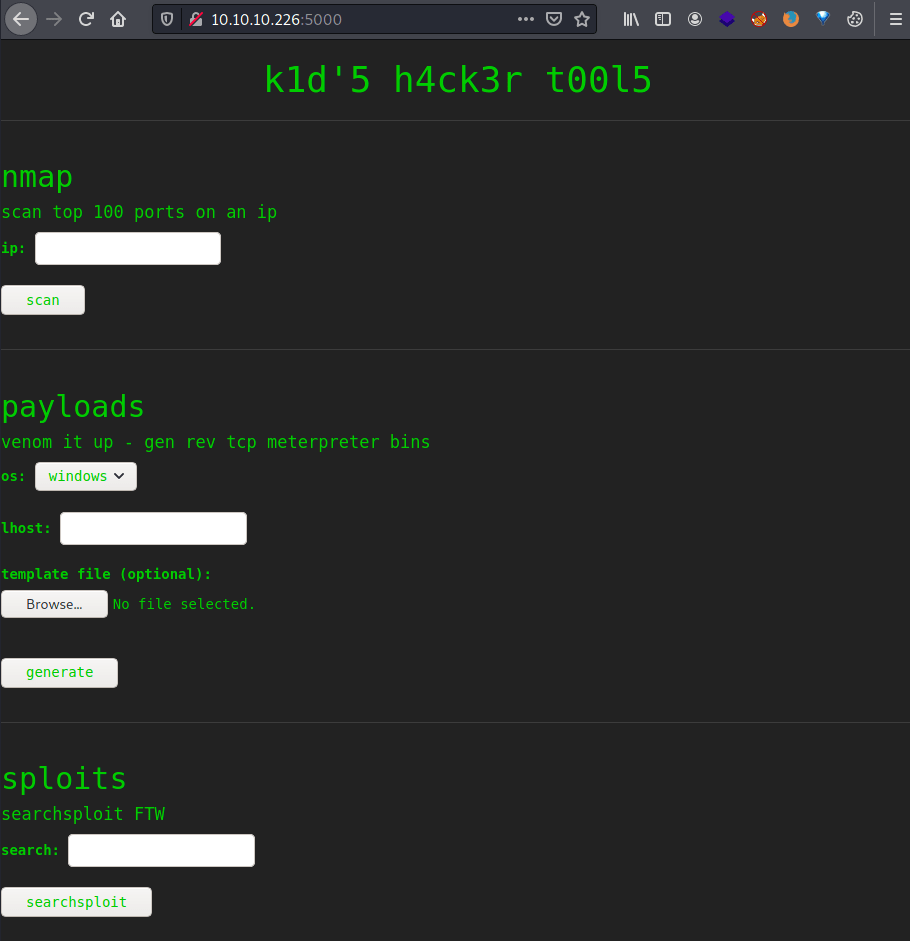Viewport: 910px width, 941px height.
Task: Click the sploits section heading
Action: tap(64, 779)
